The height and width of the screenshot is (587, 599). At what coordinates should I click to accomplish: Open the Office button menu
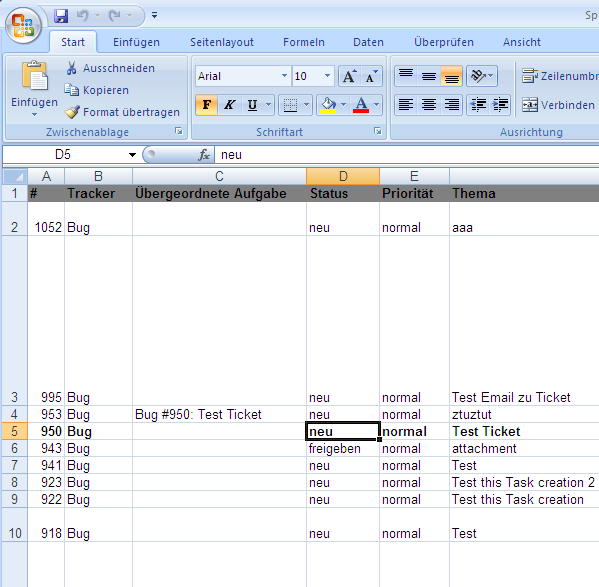click(23, 26)
